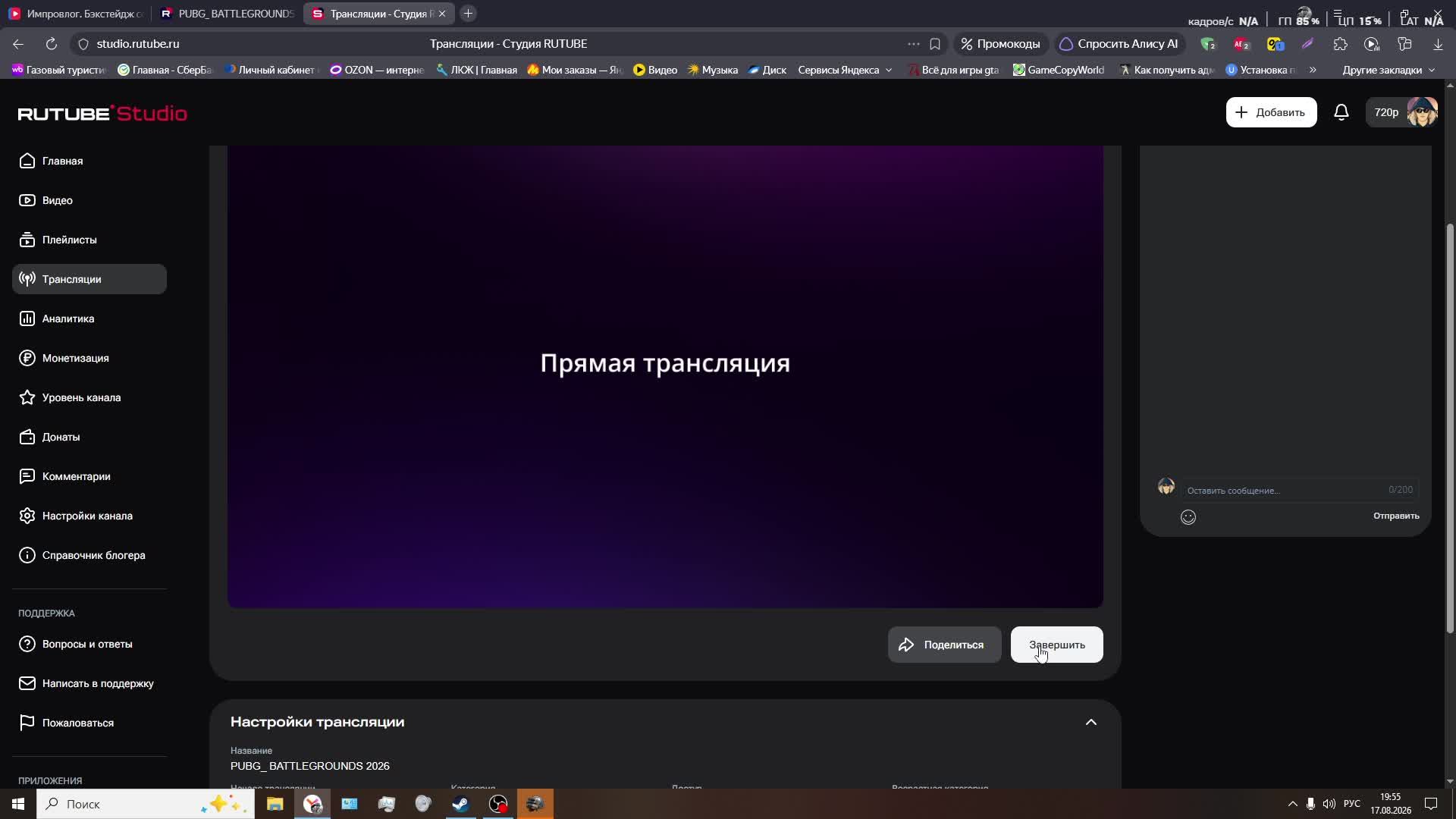Reload the page
This screenshot has height=819, width=1456.
coord(51,44)
